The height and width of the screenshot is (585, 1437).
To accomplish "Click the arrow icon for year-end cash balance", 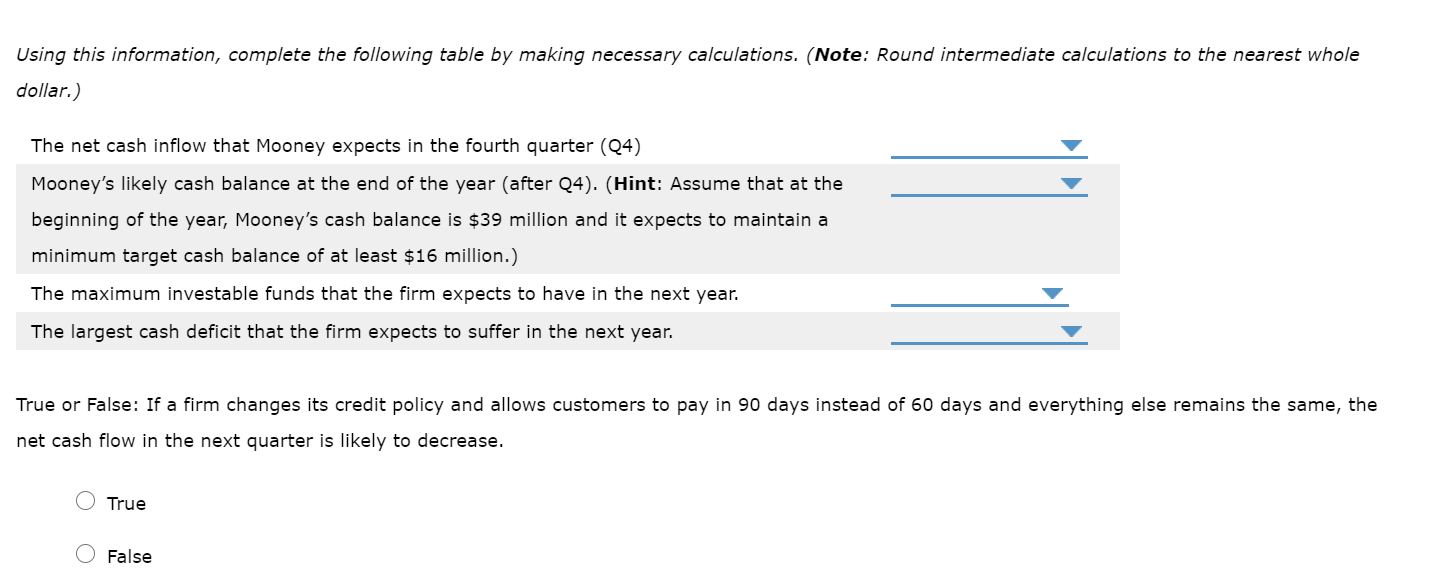I will 1070,183.
